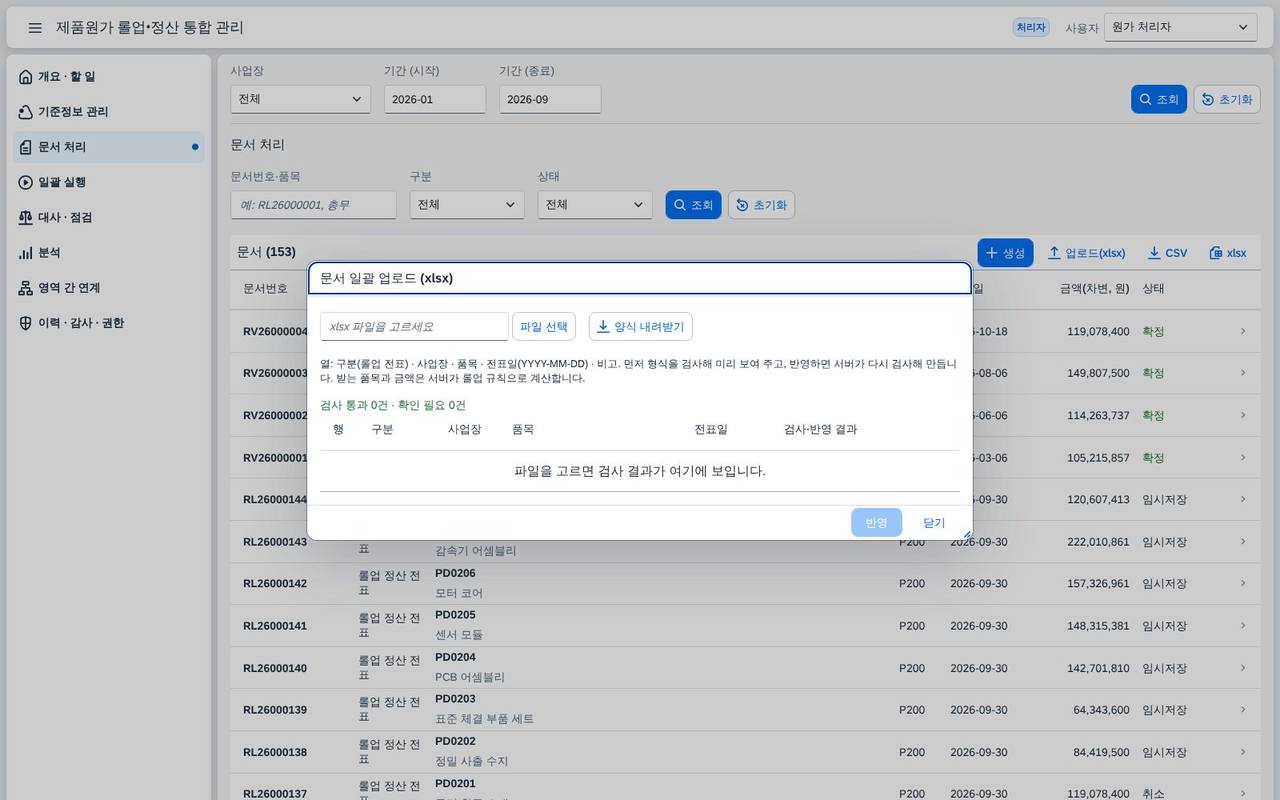The height and width of the screenshot is (800, 1280).
Task: Select 문서 처리 sidebar item
Action: point(110,147)
